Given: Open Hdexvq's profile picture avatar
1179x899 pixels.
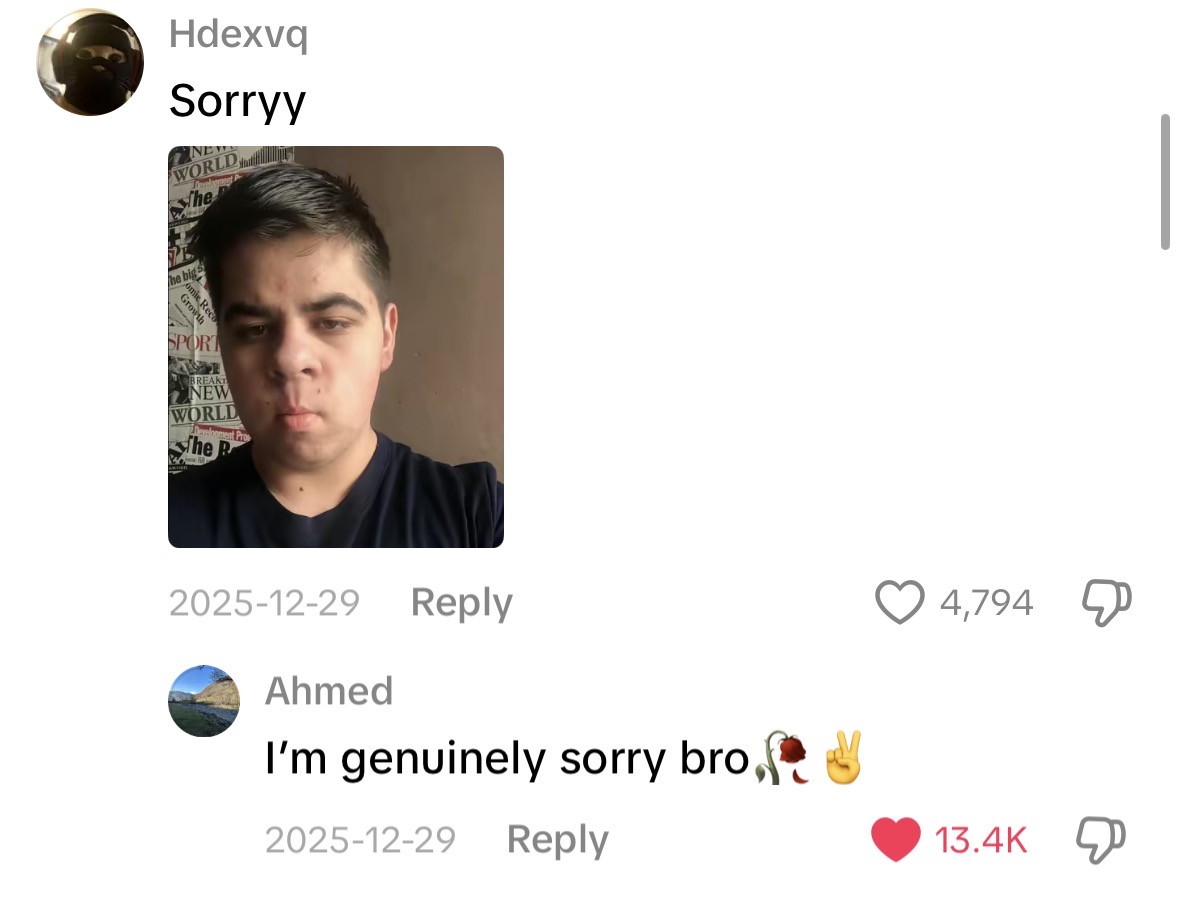Looking at the screenshot, I should (90, 62).
